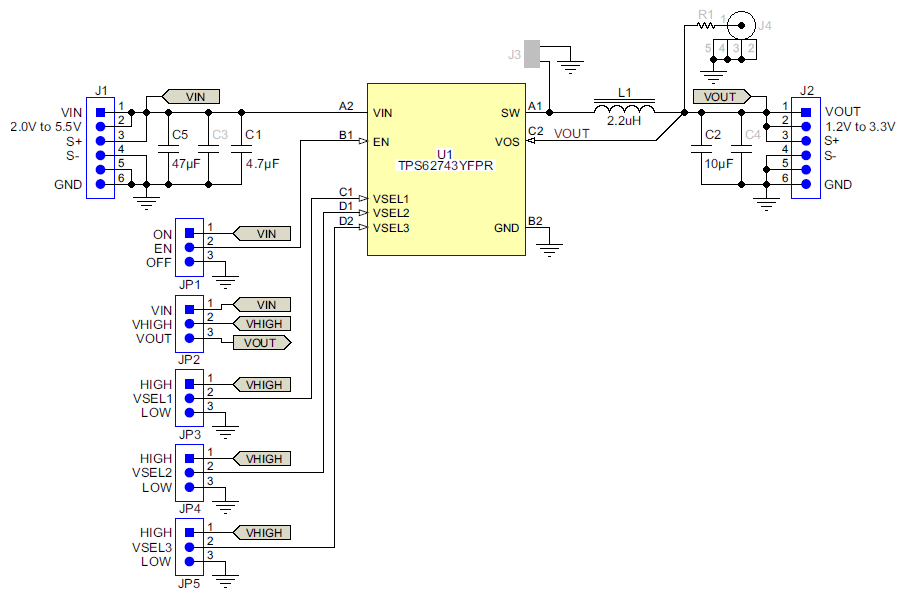Image resolution: width=904 pixels, height=601 pixels.
Task: Select the grayed-out J3 component
Action: tap(532, 54)
